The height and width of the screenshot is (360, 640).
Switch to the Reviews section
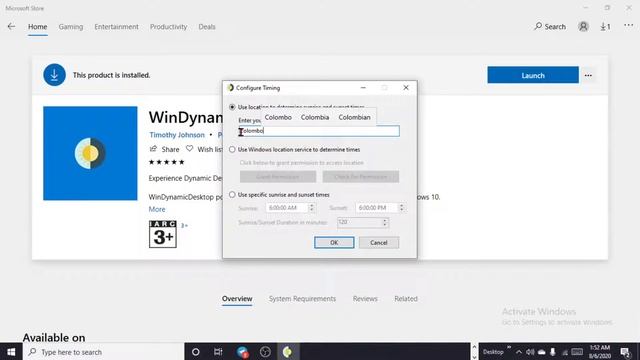pyautogui.click(x=365, y=299)
